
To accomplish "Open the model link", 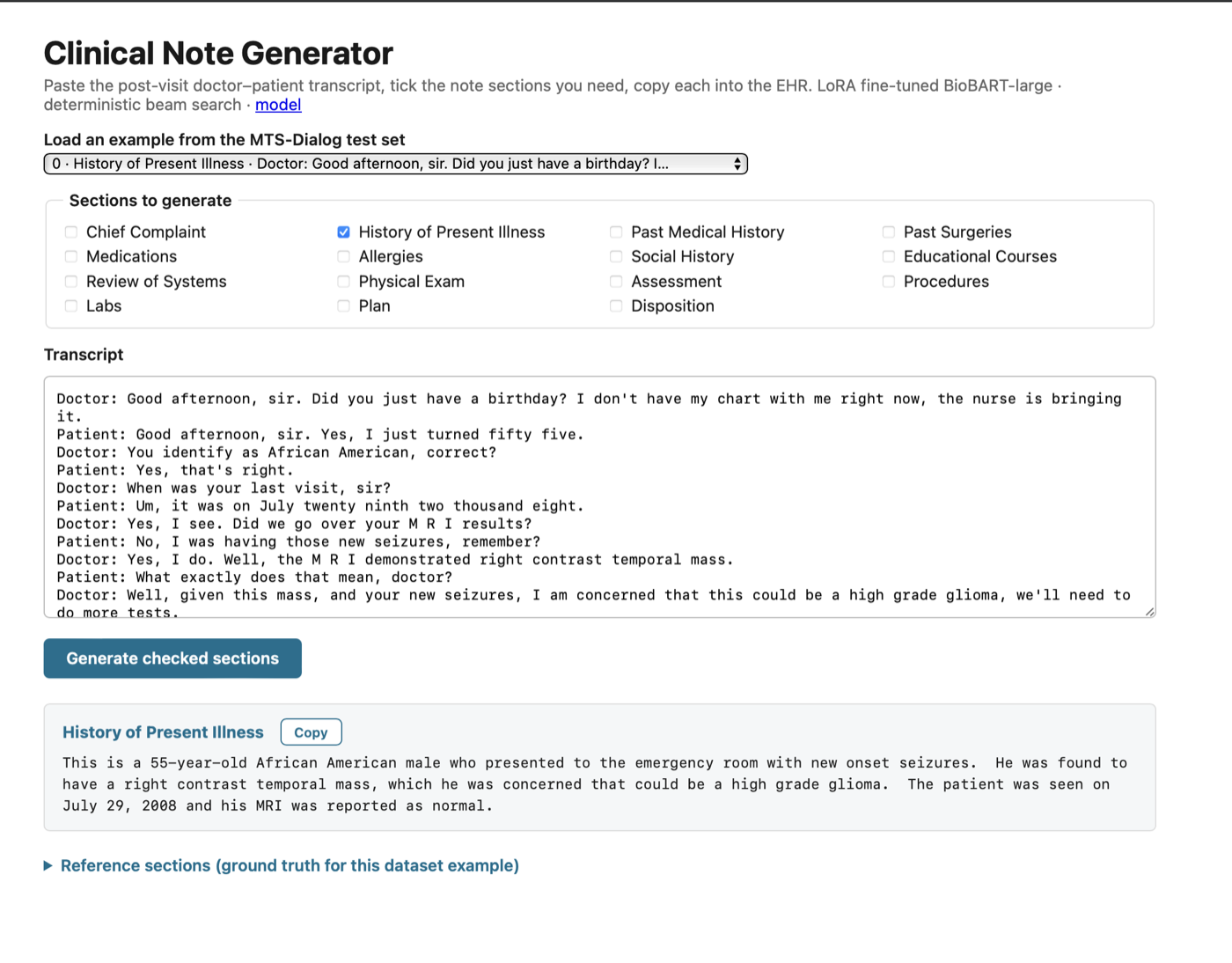I will pyautogui.click(x=278, y=105).
